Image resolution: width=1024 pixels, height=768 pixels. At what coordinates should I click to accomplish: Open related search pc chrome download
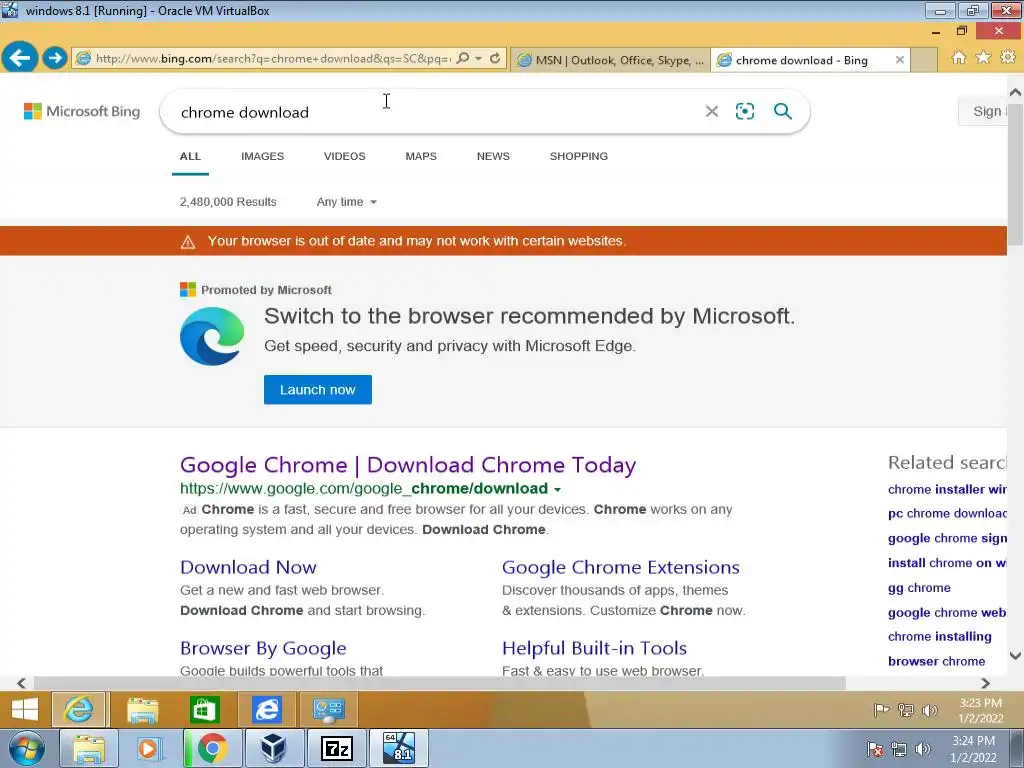click(947, 513)
